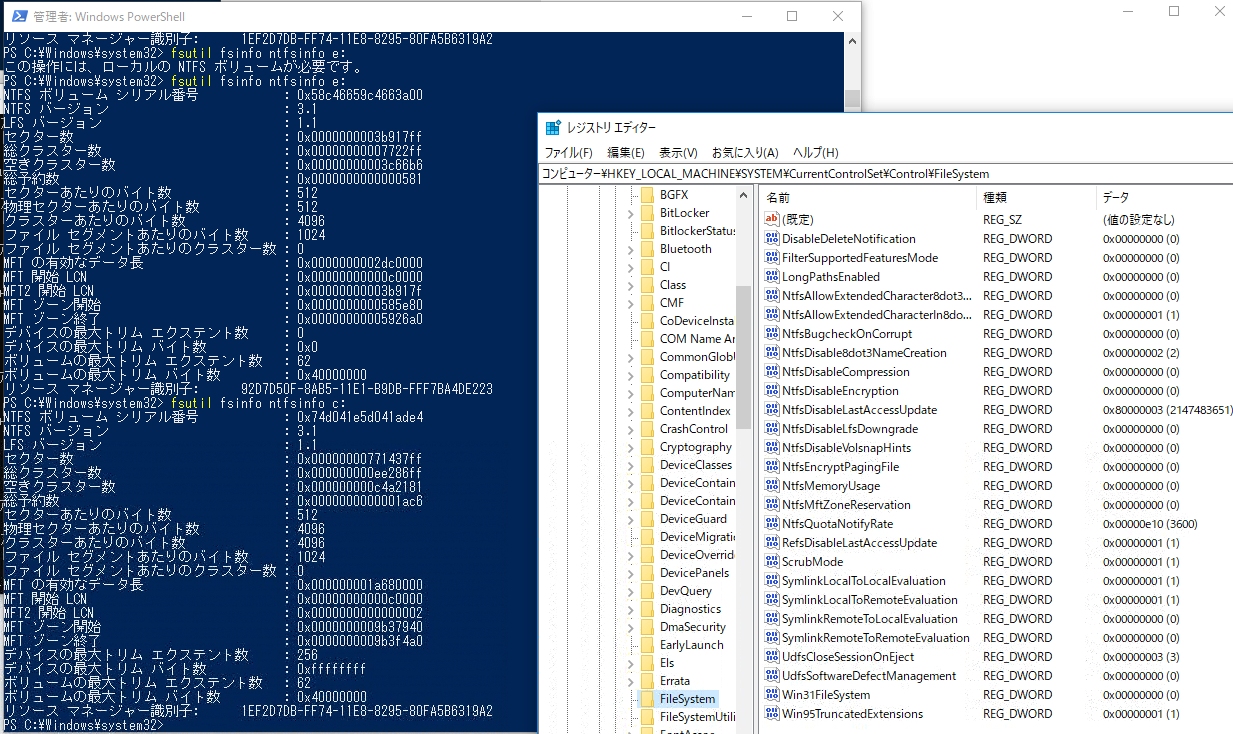Select the DeviceClasses tree key

coord(696,465)
